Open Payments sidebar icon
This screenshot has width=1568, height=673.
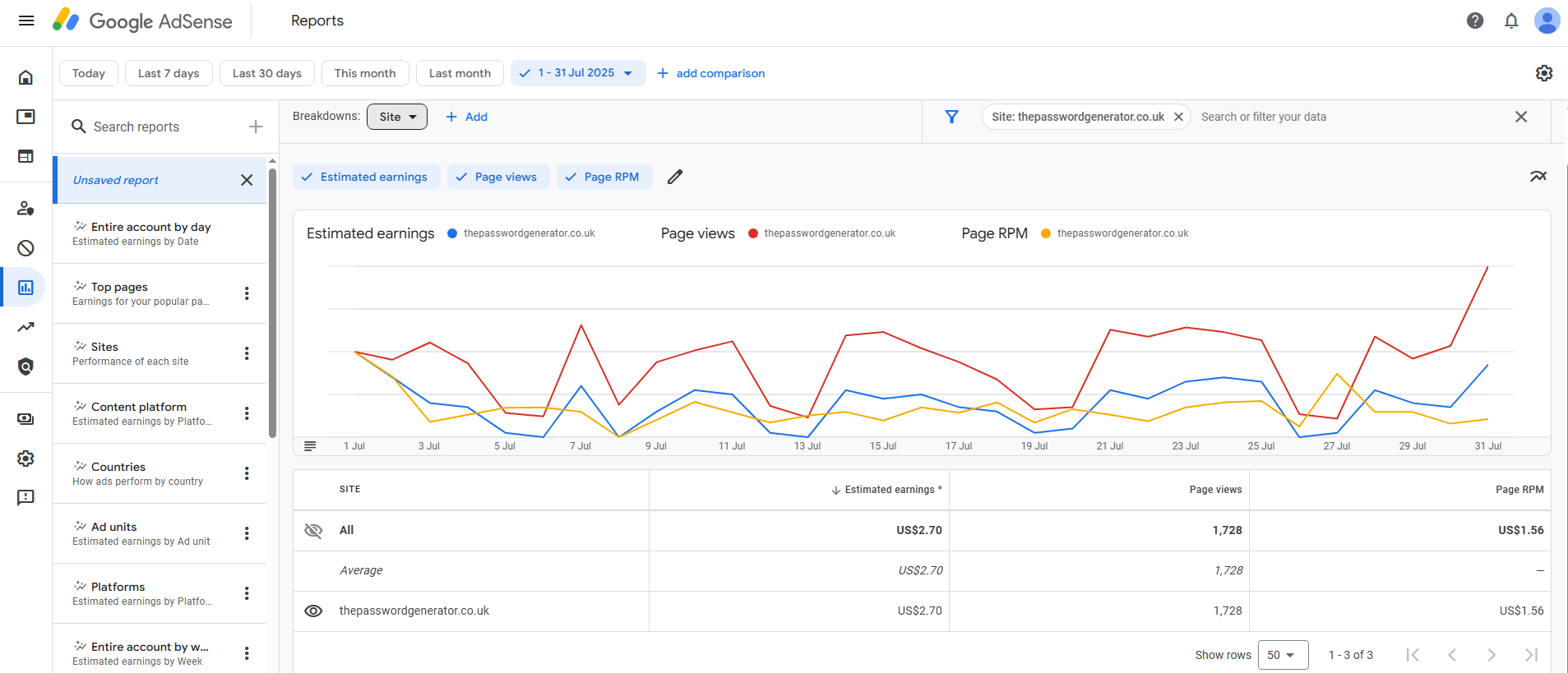pos(25,419)
